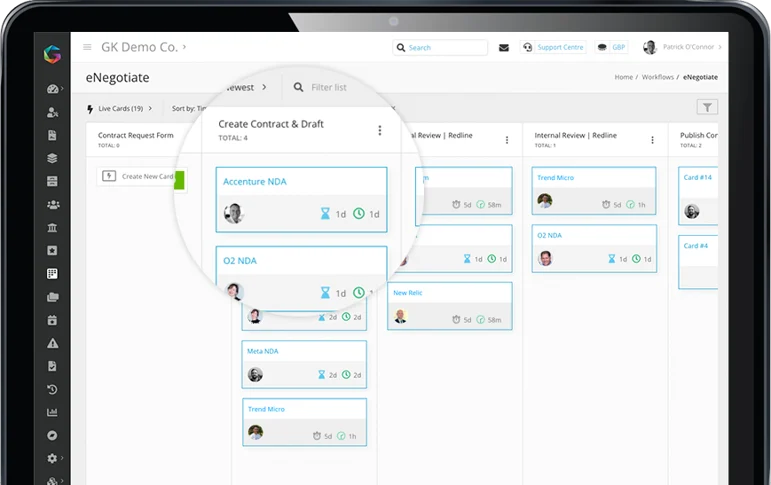
Task: Open the Meta NDA card
Action: tap(304, 364)
